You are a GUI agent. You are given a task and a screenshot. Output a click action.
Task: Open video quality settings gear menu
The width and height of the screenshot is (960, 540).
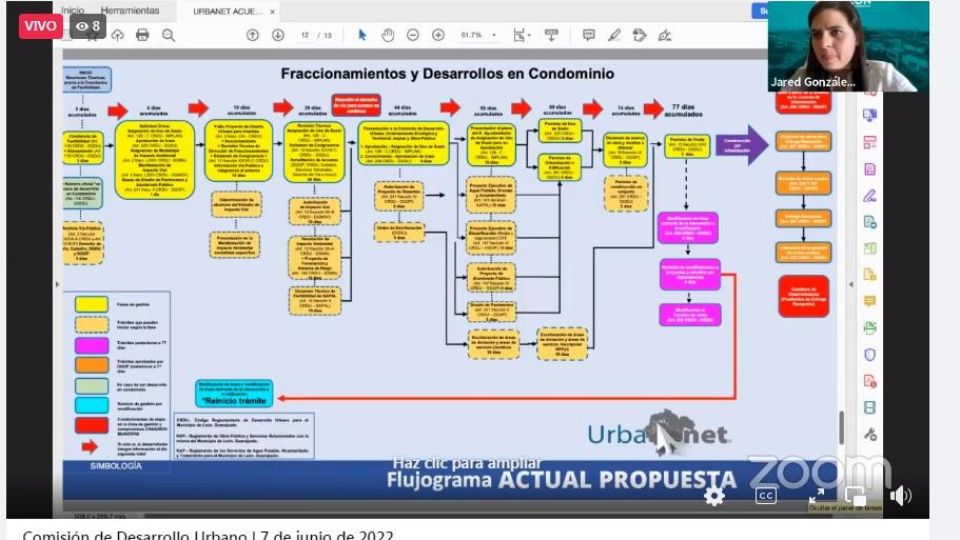coord(714,495)
